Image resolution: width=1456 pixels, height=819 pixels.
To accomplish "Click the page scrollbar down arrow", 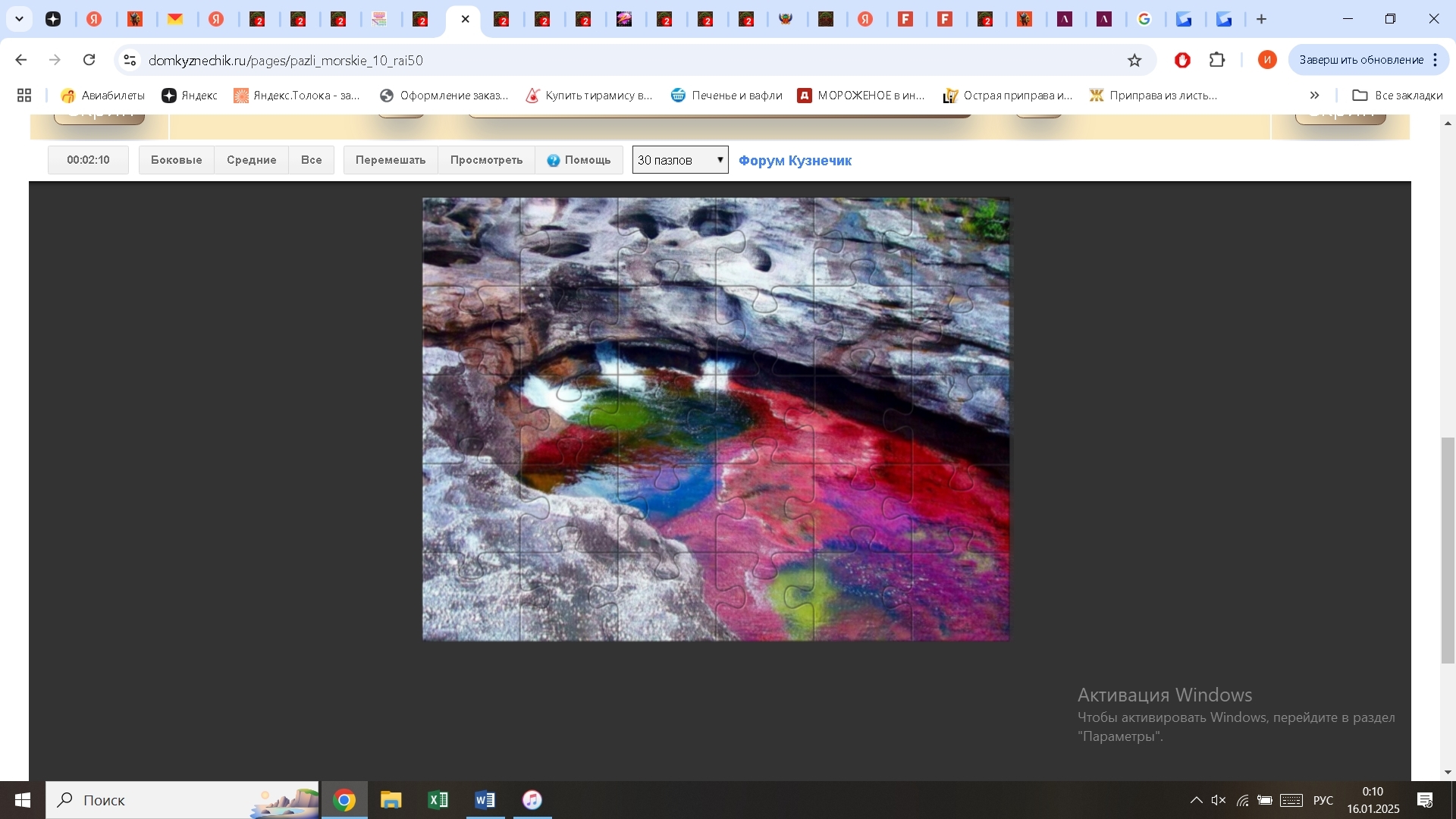I will [x=1448, y=773].
